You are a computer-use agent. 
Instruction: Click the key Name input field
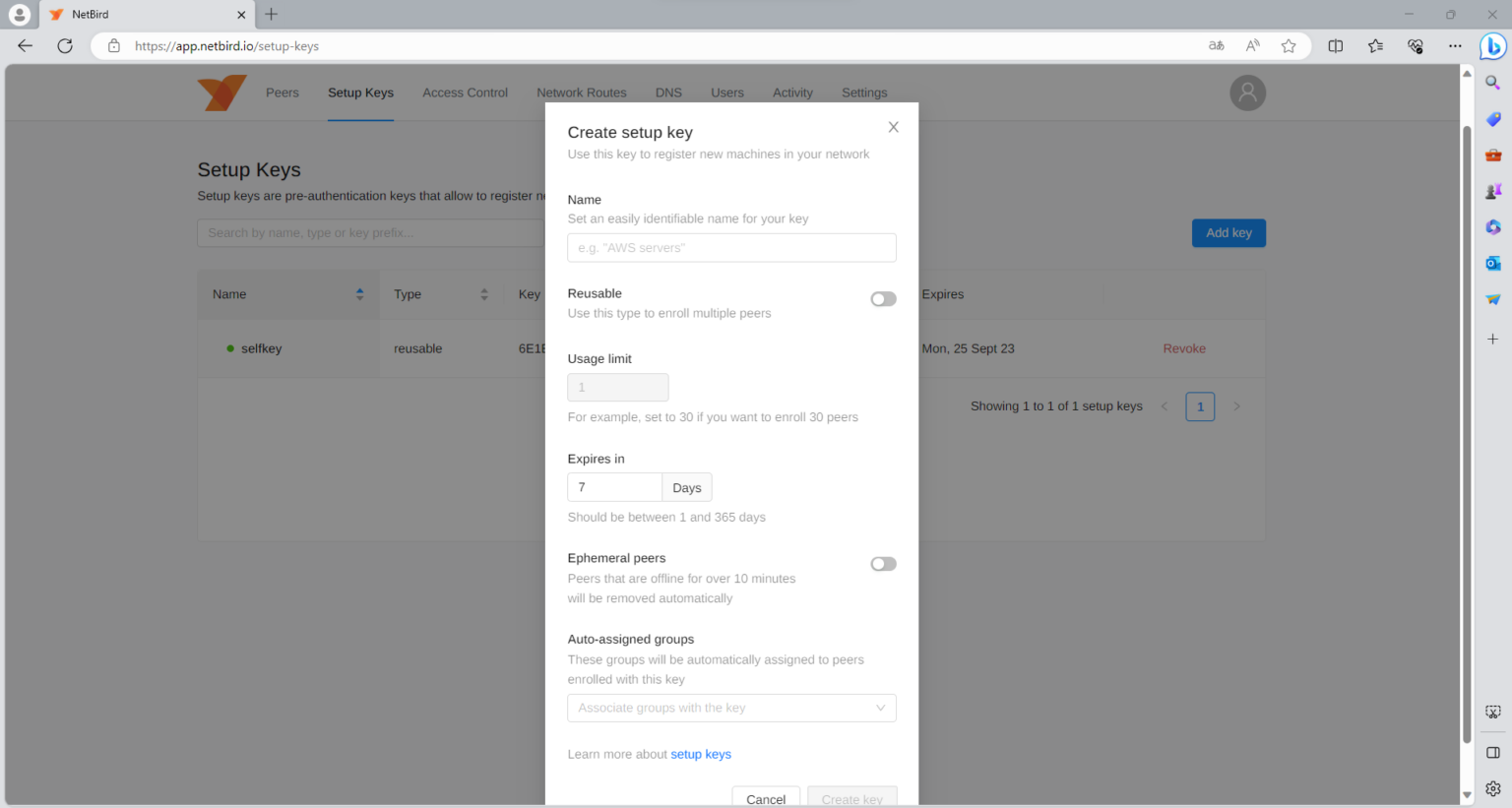click(731, 248)
